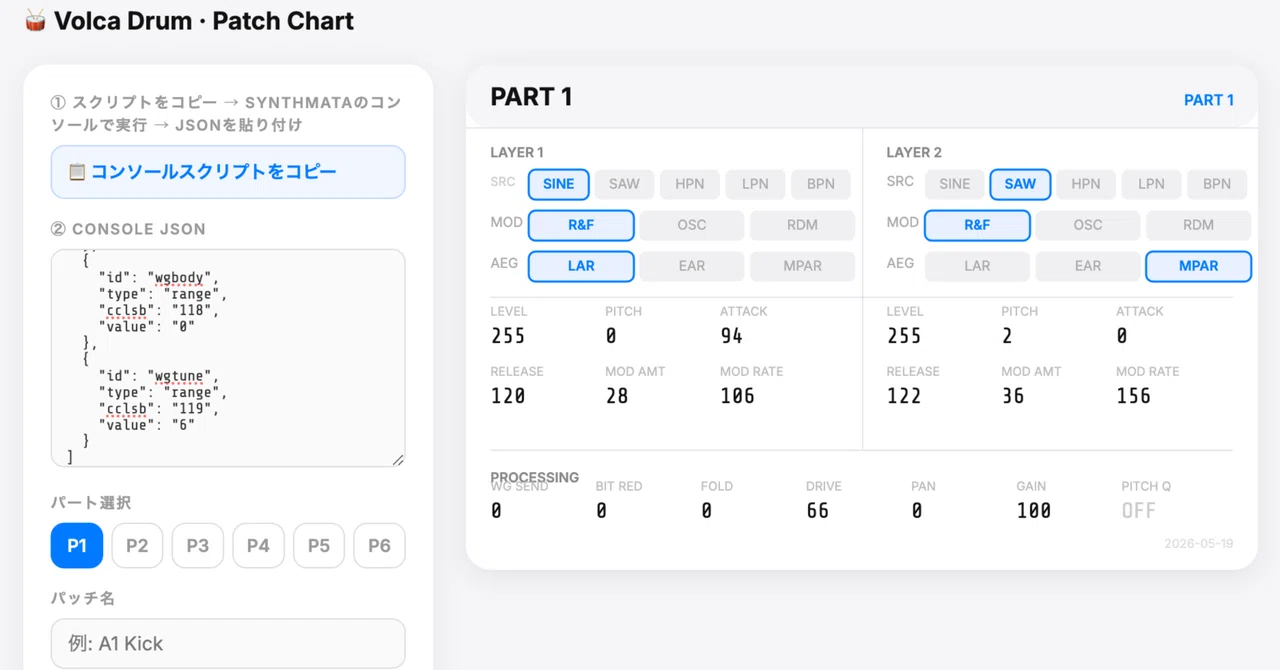Screen dimensions: 1280x670
Task: Set Layer 1 modulation to OSC
Action: coord(692,225)
